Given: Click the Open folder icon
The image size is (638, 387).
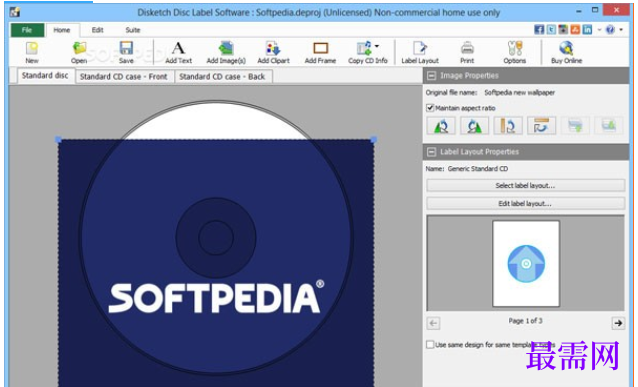Looking at the screenshot, I should pos(79,52).
